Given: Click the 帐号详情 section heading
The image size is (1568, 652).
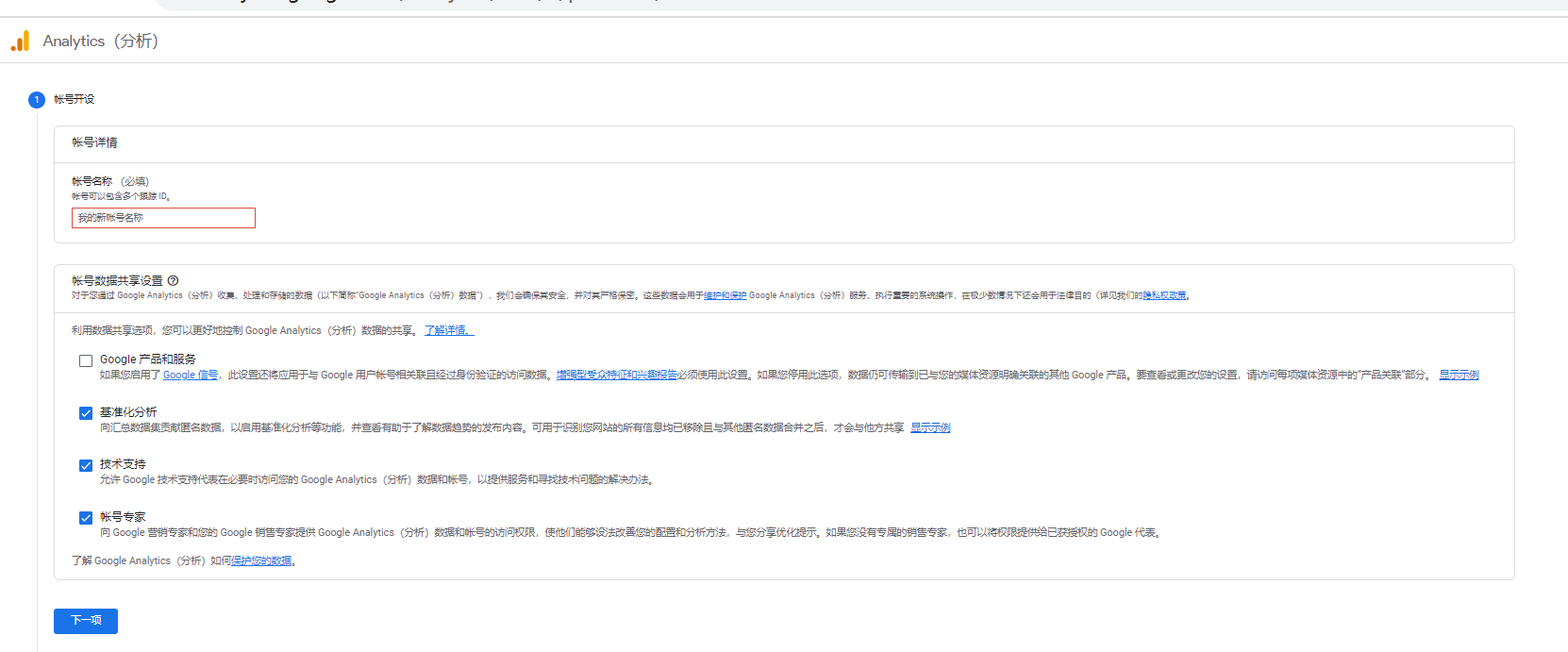Looking at the screenshot, I should click(x=94, y=142).
